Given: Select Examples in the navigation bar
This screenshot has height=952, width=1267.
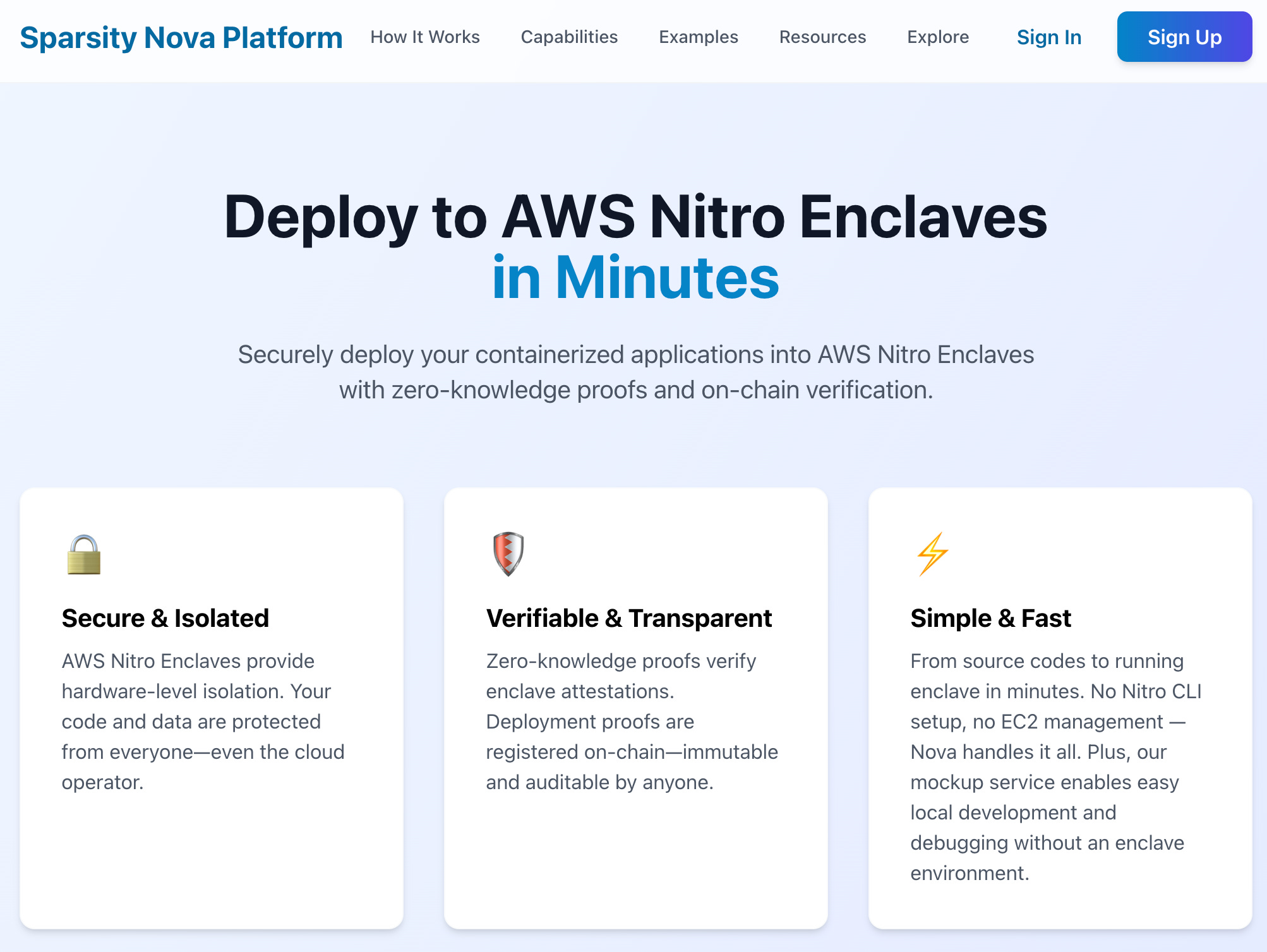Looking at the screenshot, I should (699, 37).
